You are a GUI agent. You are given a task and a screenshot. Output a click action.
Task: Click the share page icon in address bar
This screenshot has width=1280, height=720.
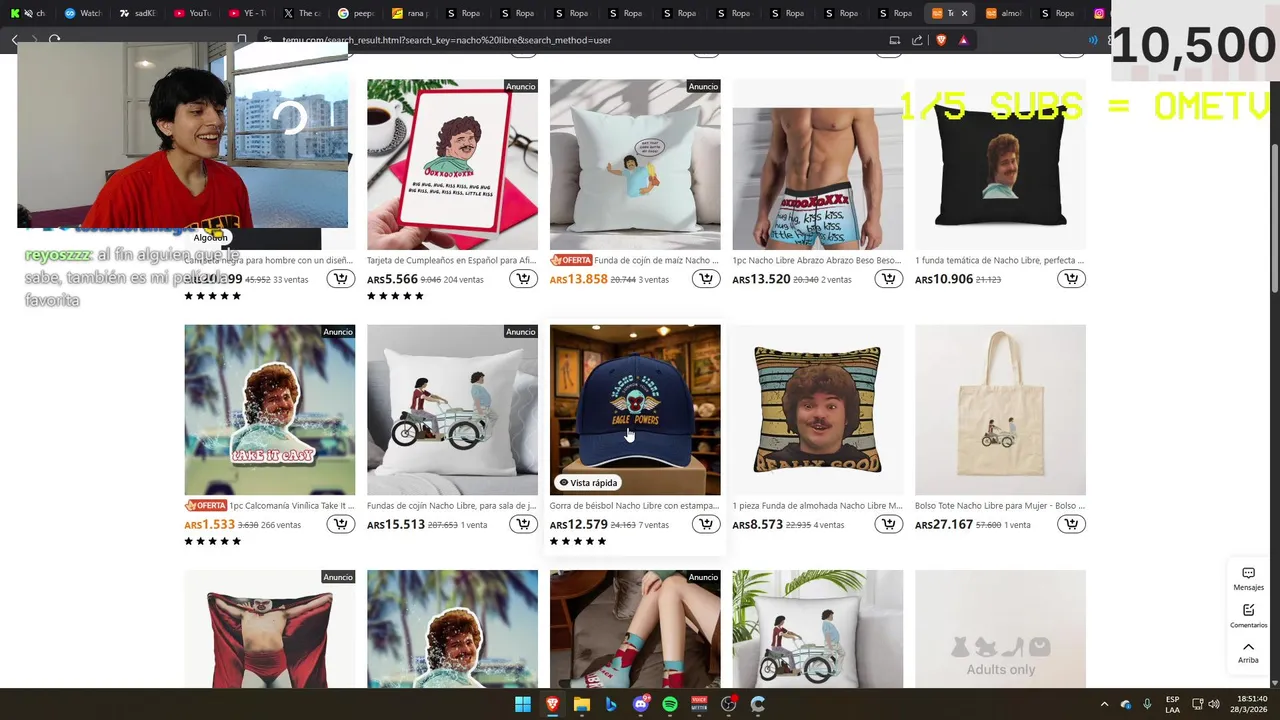coord(917,40)
